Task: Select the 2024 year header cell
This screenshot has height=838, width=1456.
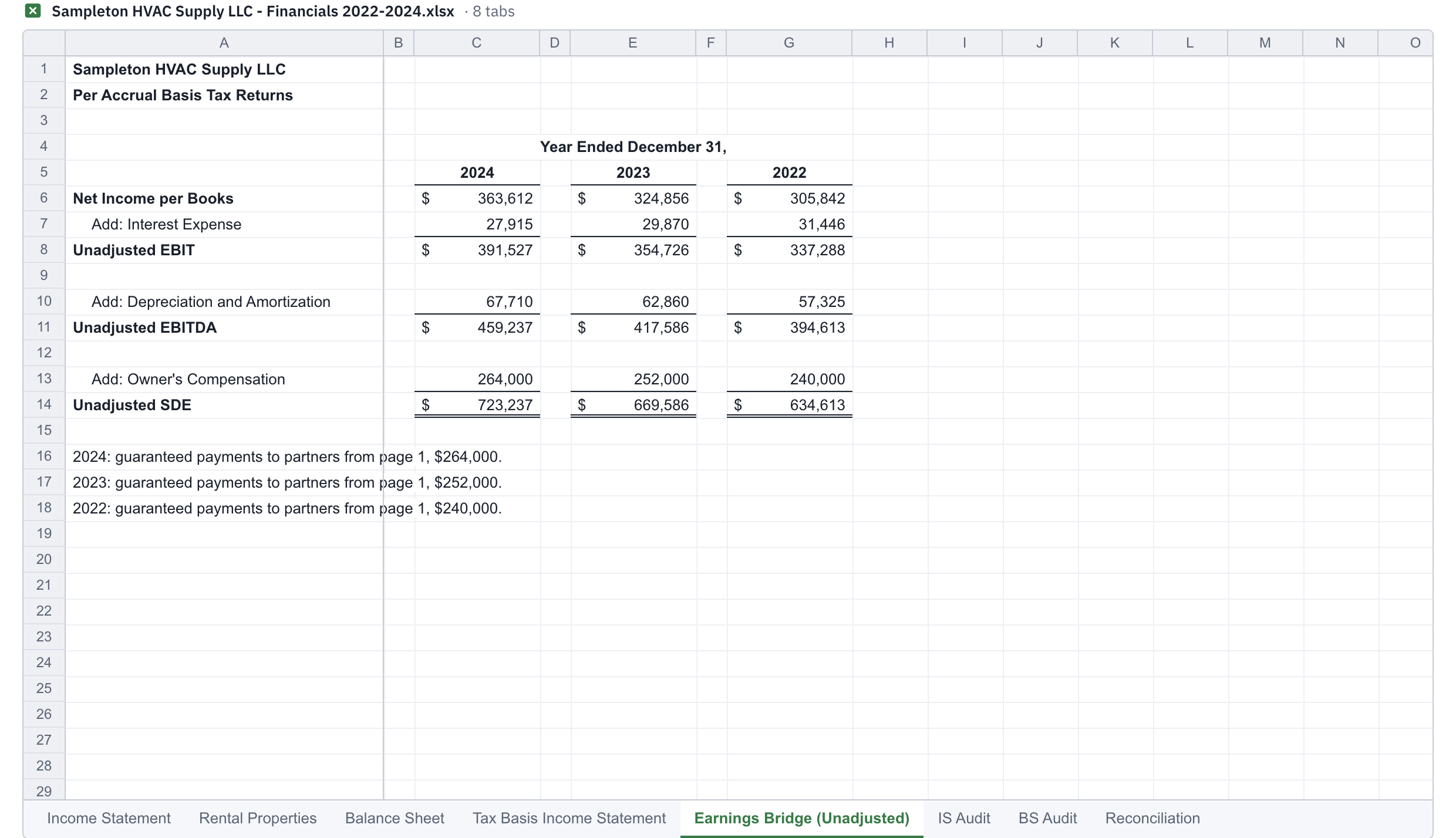Action: coord(477,173)
